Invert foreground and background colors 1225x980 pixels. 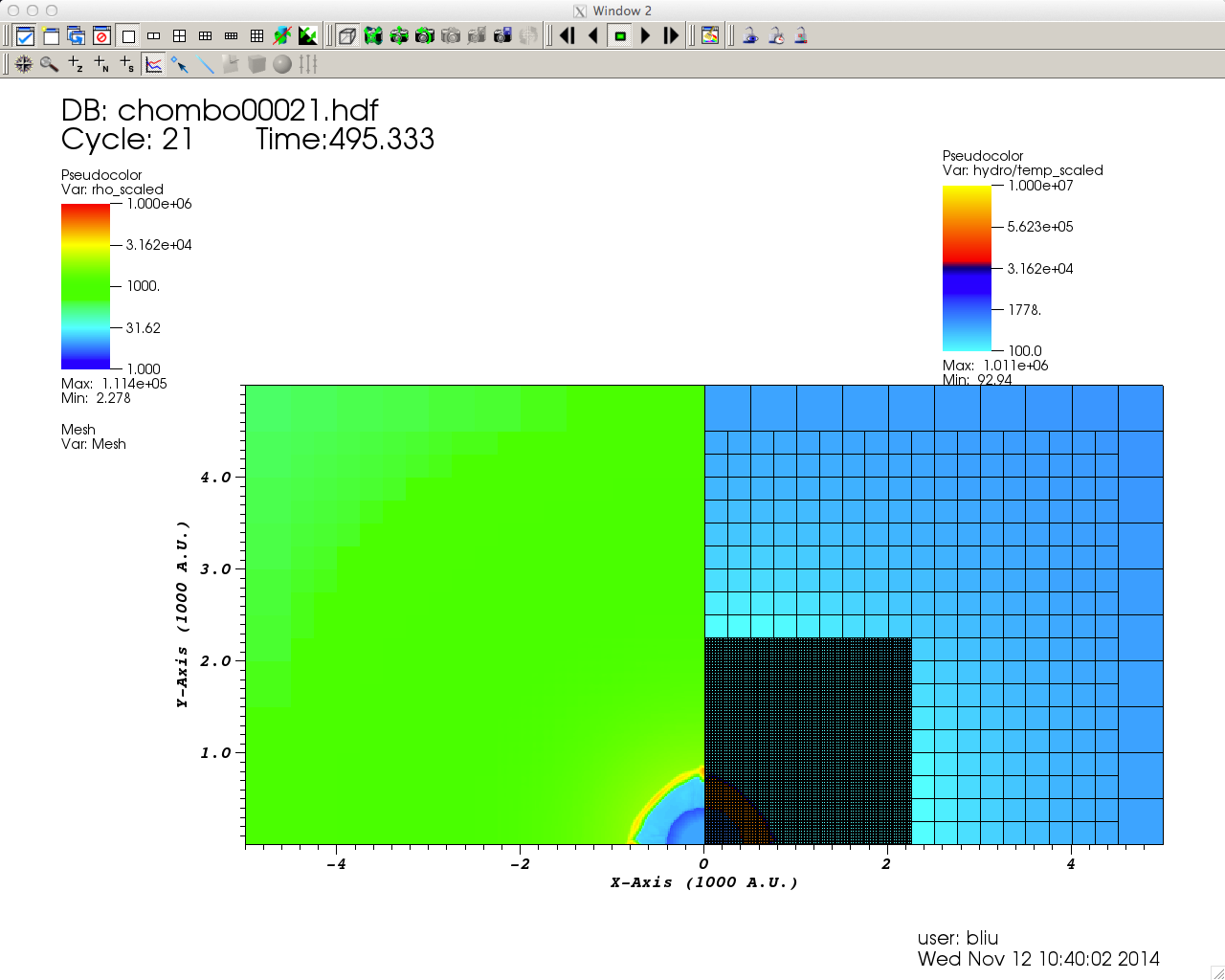pyautogui.click(x=308, y=36)
